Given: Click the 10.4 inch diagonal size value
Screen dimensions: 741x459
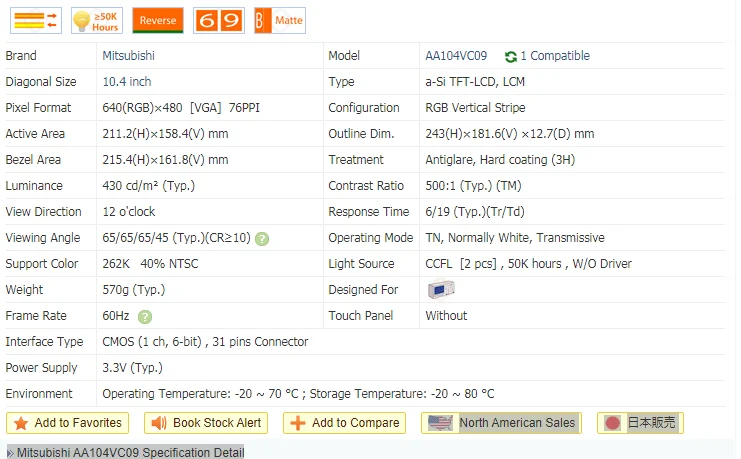Looking at the screenshot, I should coord(127,82).
